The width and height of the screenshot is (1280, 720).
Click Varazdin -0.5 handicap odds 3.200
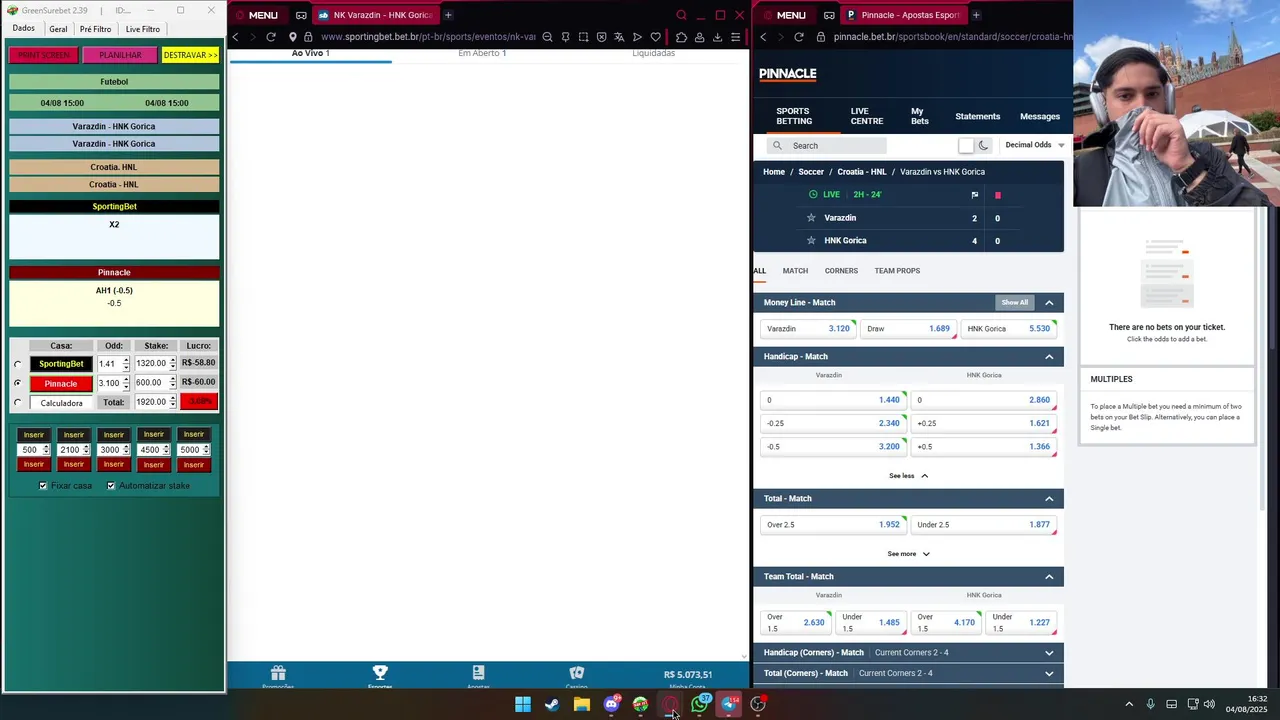tap(833, 447)
